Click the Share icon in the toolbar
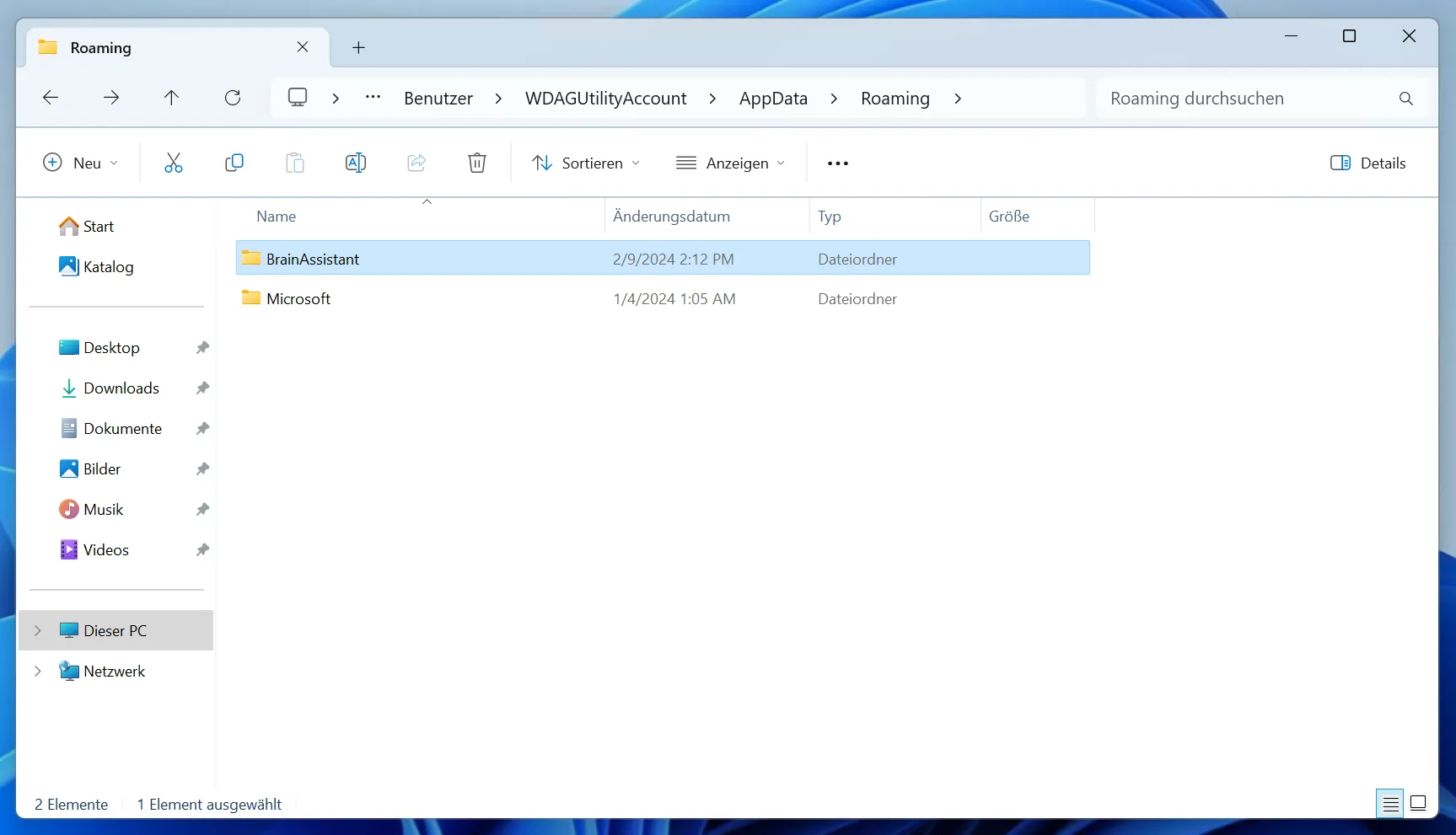This screenshot has width=1456, height=835. (416, 163)
